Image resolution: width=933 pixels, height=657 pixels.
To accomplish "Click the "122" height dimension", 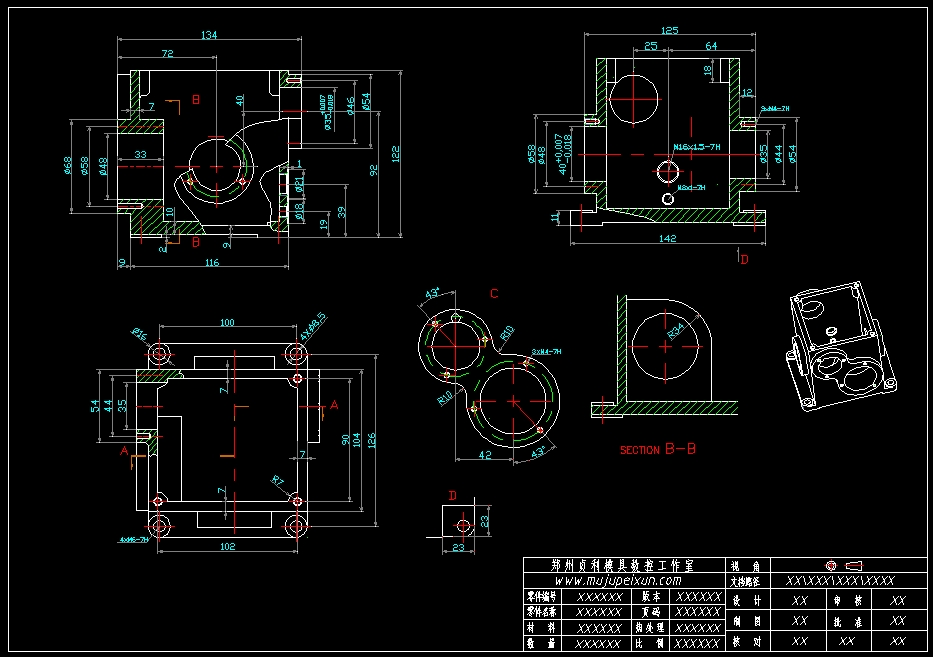I will point(396,154).
